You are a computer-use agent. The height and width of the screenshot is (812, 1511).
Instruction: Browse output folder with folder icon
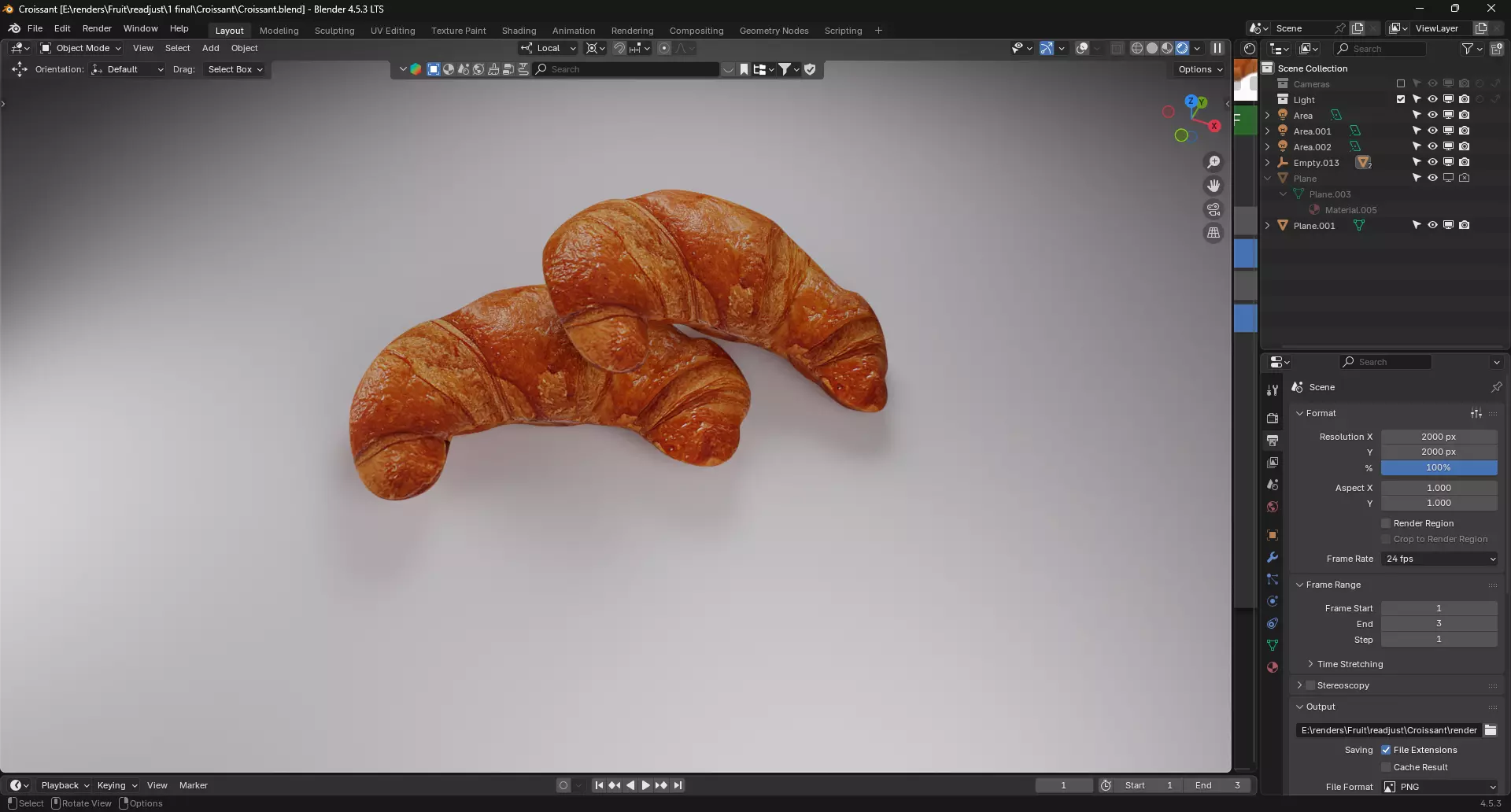[1491, 730]
